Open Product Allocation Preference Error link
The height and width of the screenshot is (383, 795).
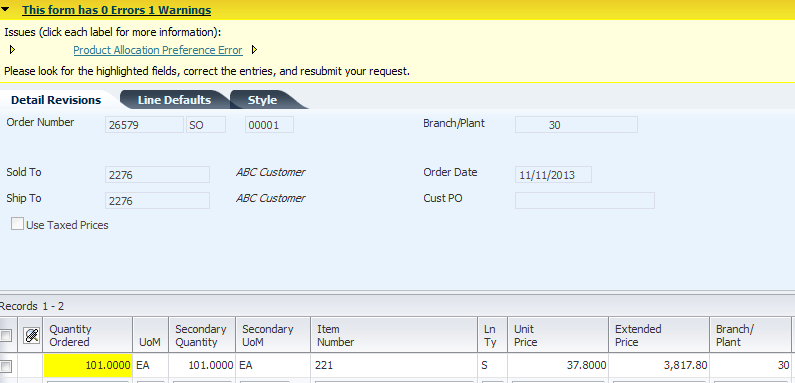pos(158,50)
